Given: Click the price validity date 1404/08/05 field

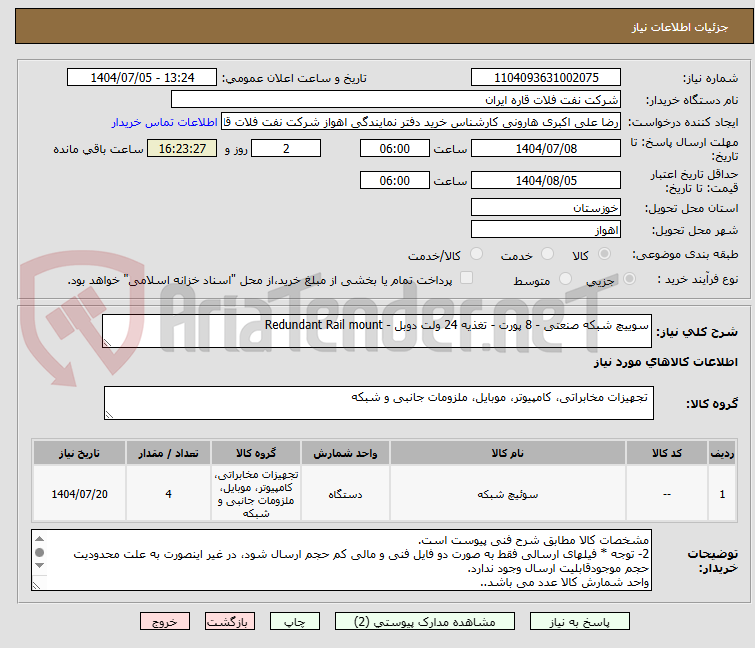Looking at the screenshot, I should click(x=546, y=181).
